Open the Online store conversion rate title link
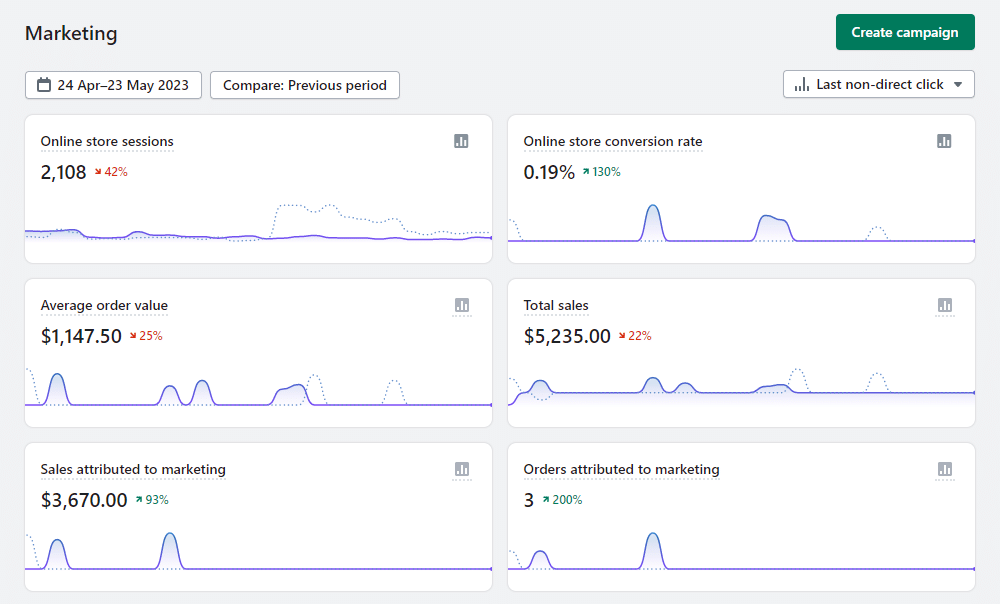This screenshot has height=604, width=1000. 612,141
